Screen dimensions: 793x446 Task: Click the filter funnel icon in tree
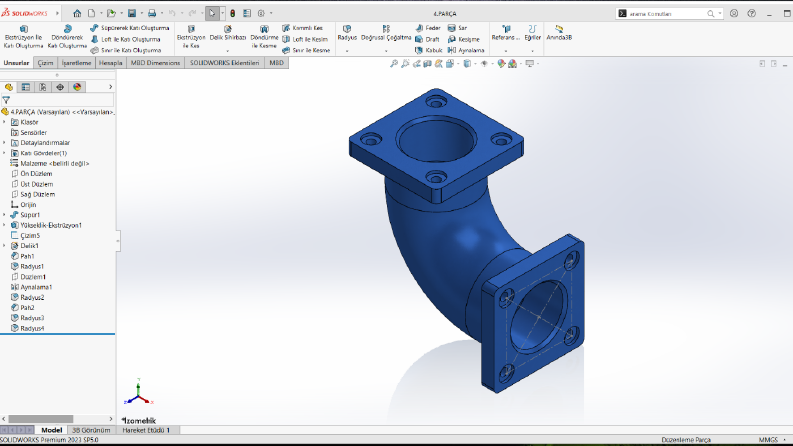(x=6, y=100)
